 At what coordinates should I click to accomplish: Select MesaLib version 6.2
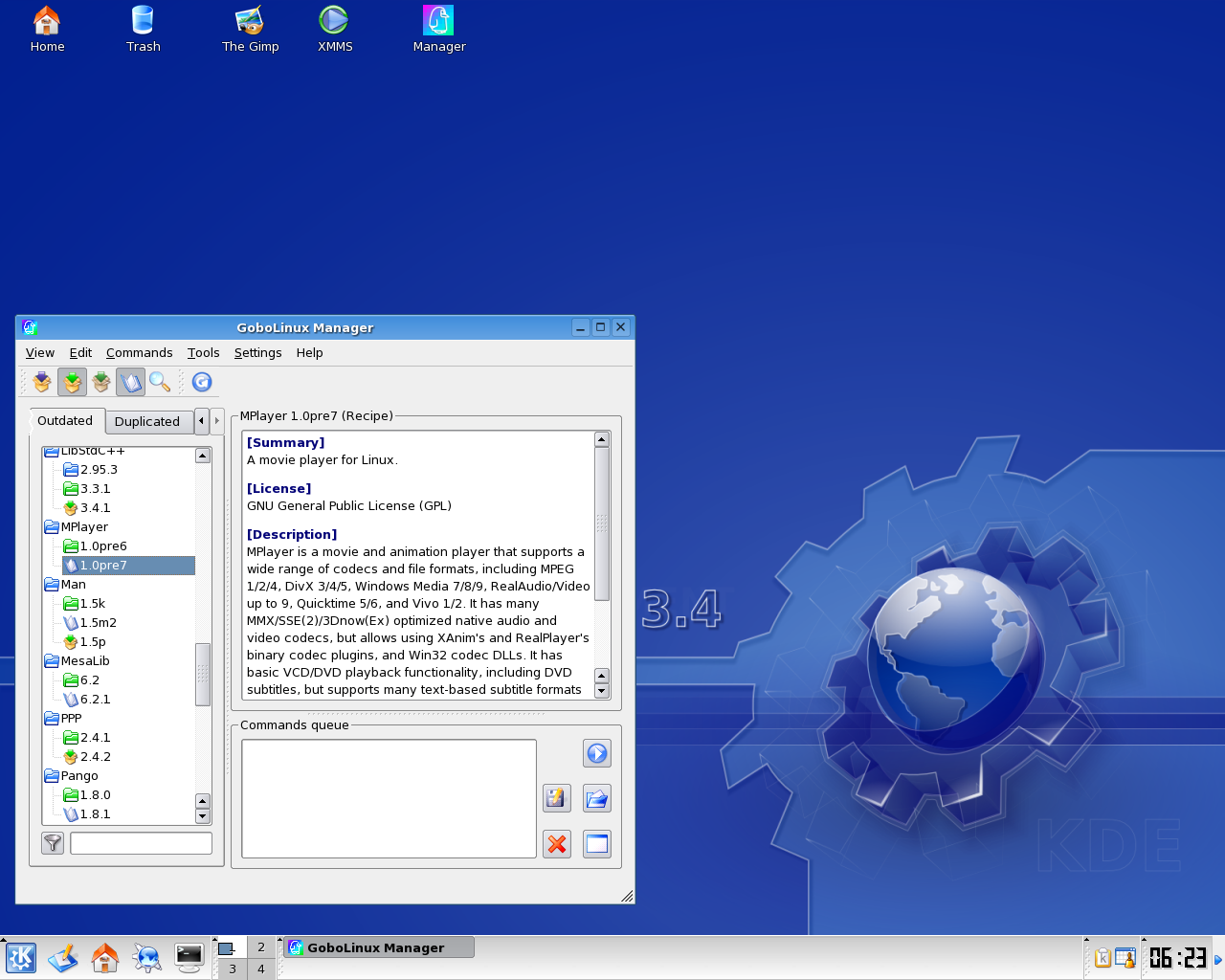coord(81,680)
